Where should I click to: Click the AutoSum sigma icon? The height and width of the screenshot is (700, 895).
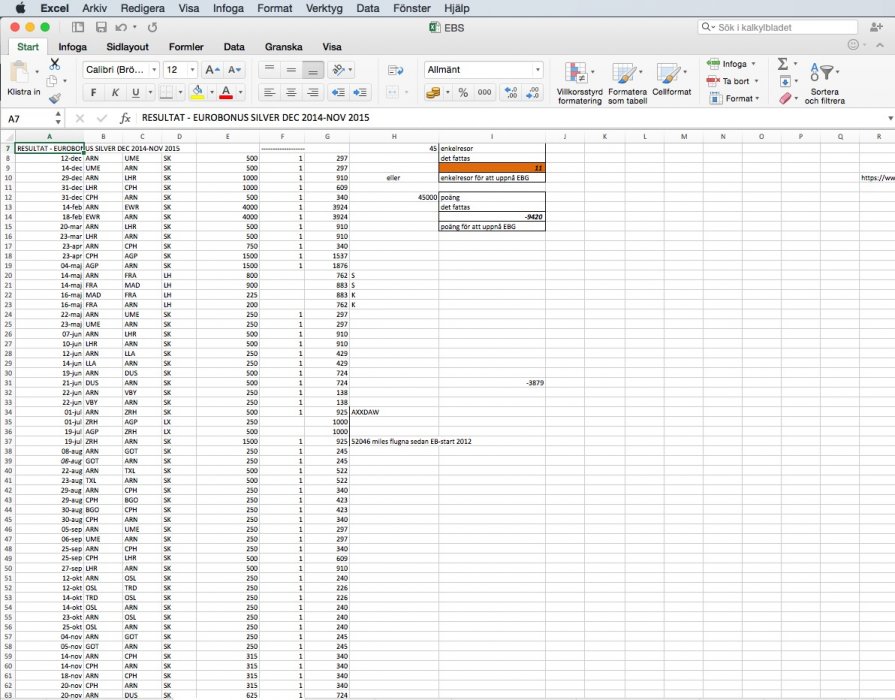pyautogui.click(x=782, y=64)
